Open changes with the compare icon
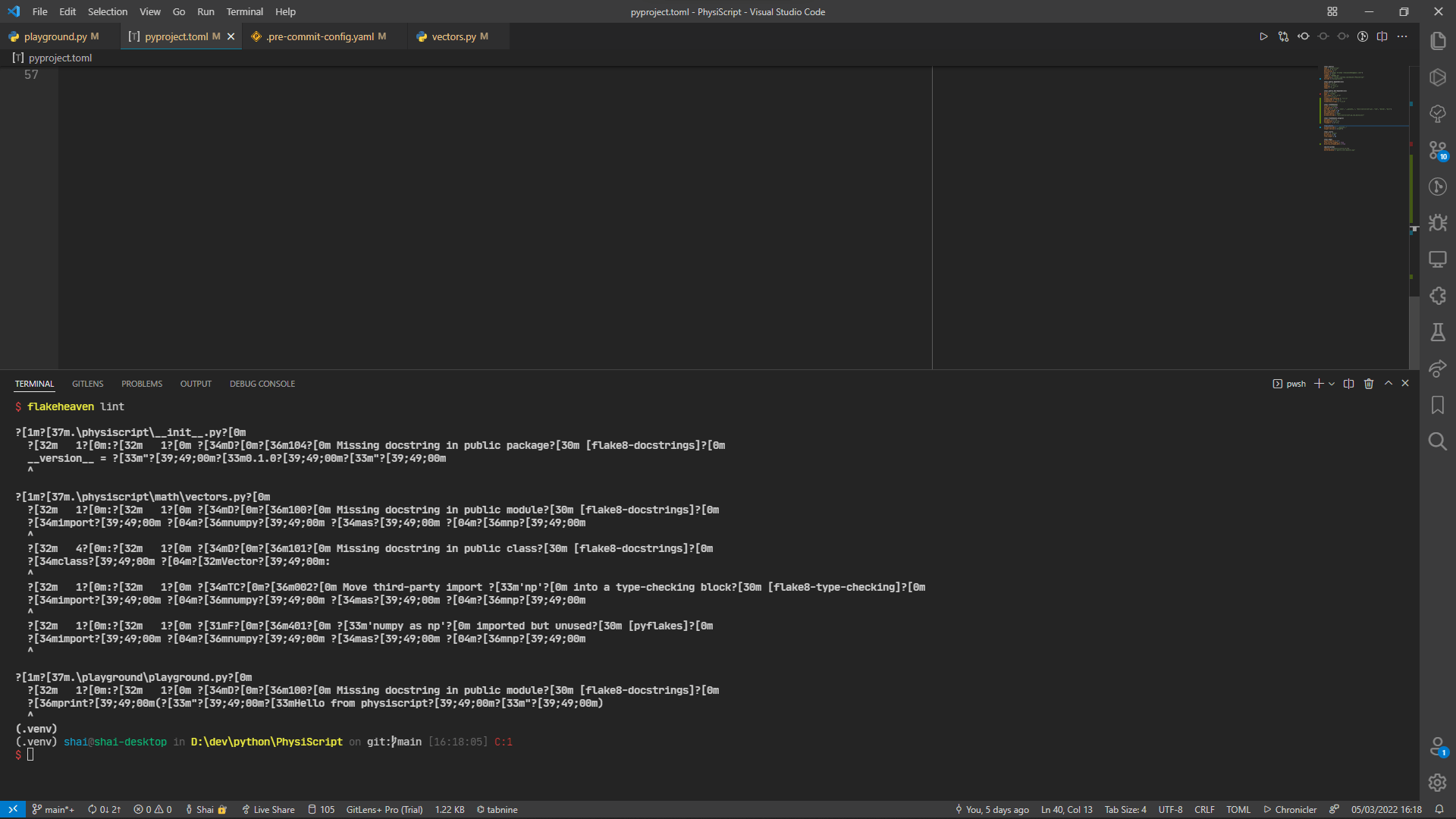 click(1283, 36)
